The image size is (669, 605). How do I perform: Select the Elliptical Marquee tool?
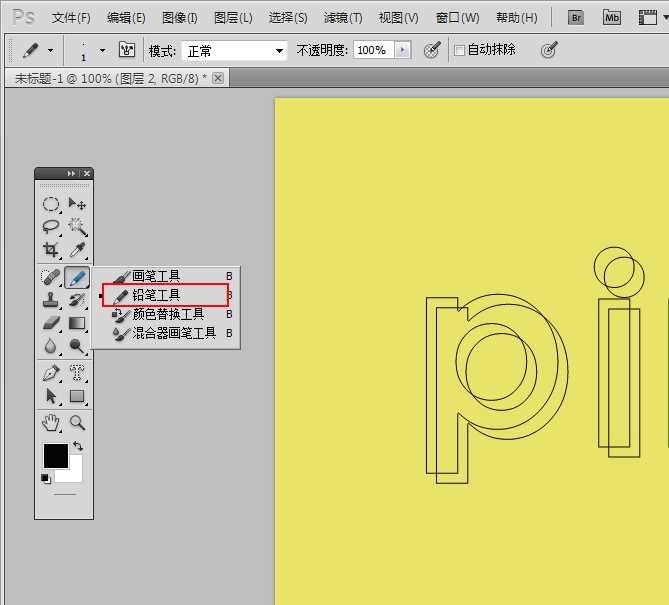50,204
